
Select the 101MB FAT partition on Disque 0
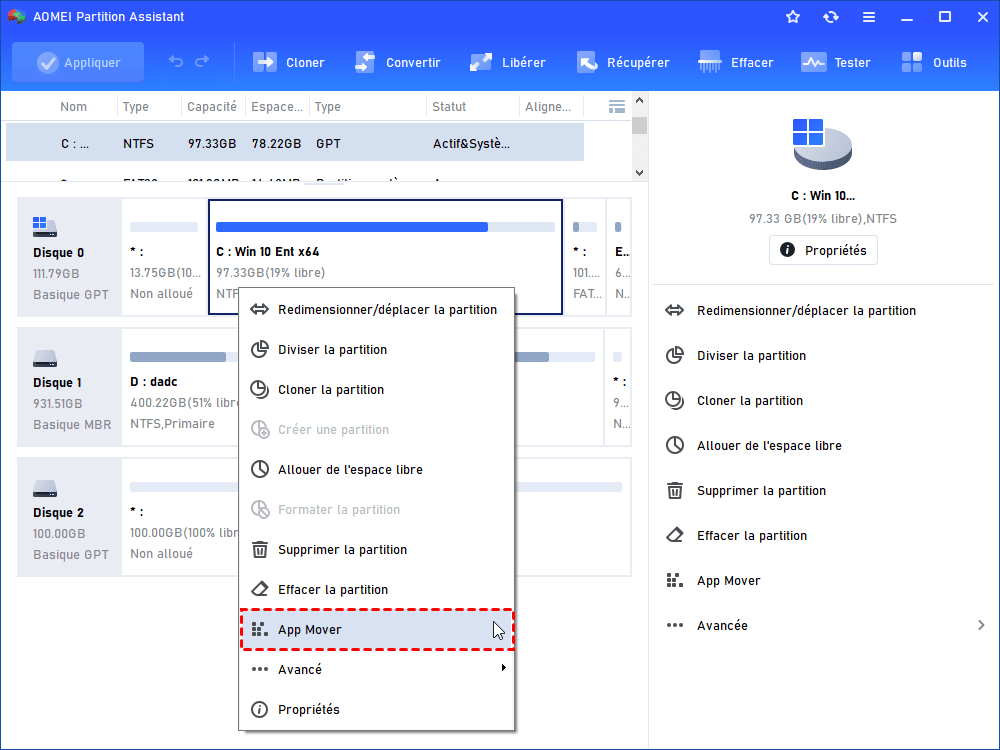click(x=585, y=258)
